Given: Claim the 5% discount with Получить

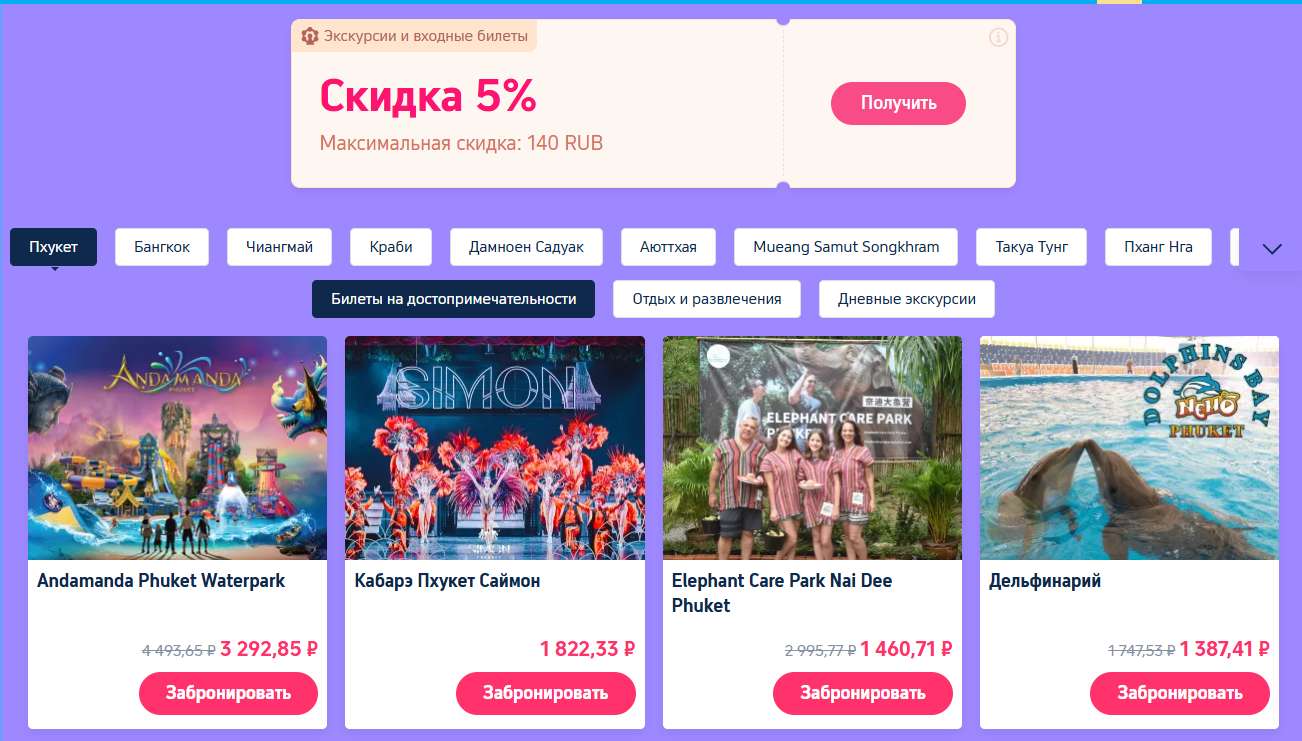Looking at the screenshot, I should (898, 103).
